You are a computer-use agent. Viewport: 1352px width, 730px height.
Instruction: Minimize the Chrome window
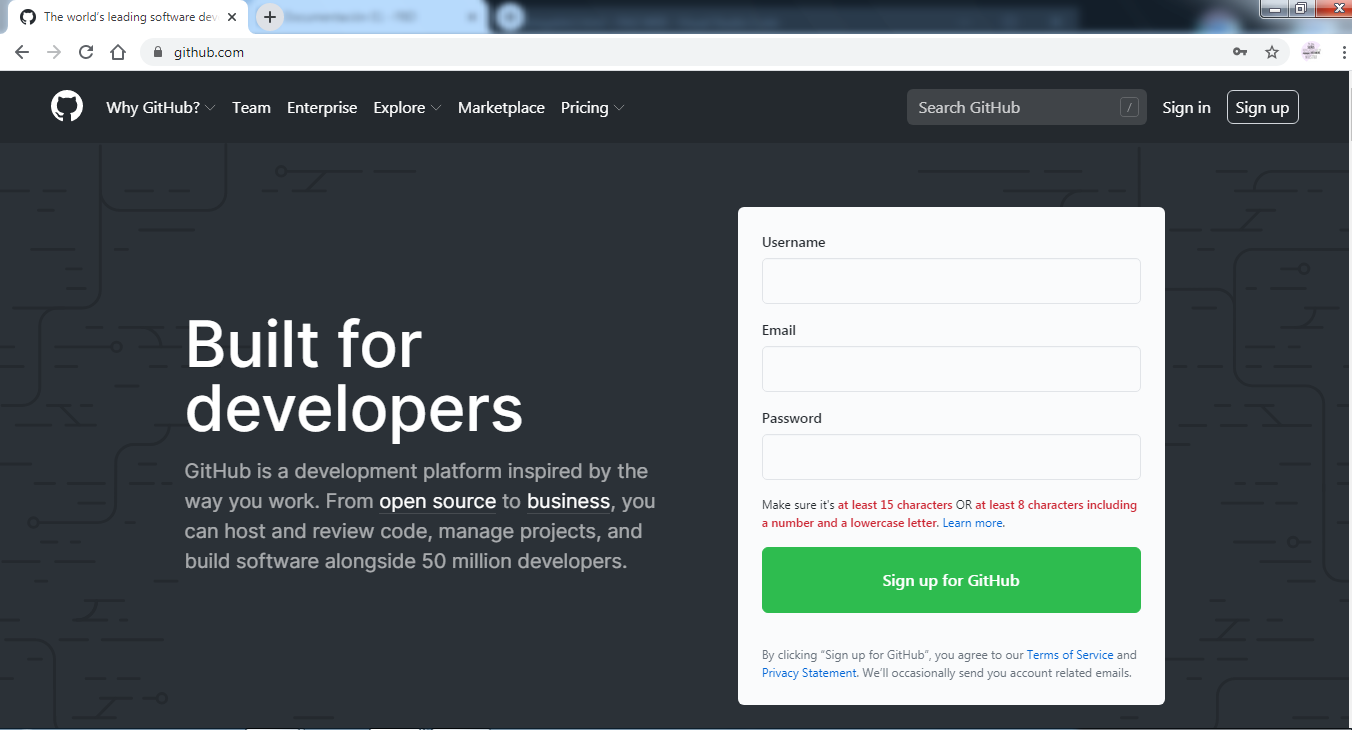[1274, 8]
